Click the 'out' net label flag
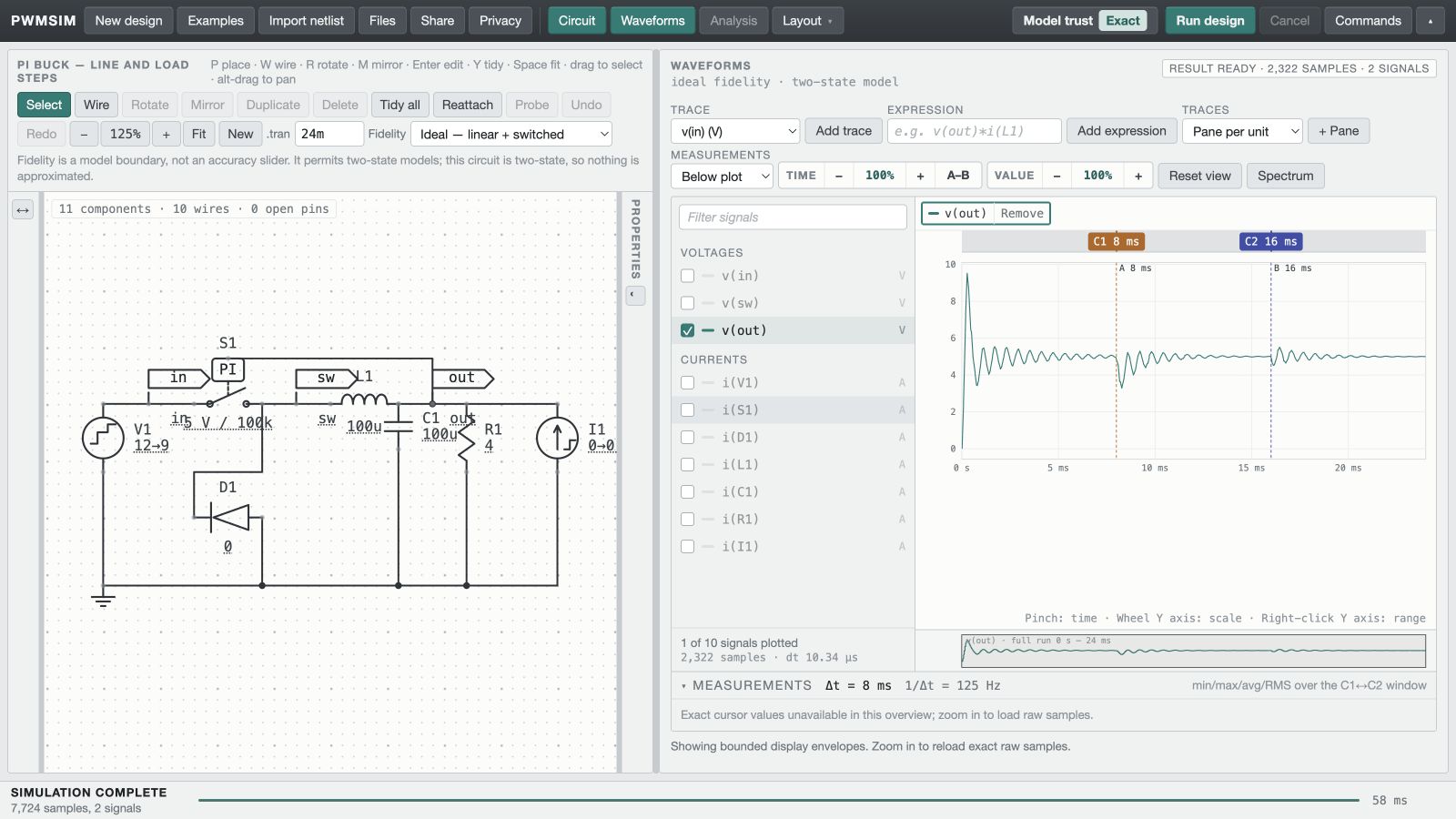The height and width of the screenshot is (819, 1456). click(462, 378)
